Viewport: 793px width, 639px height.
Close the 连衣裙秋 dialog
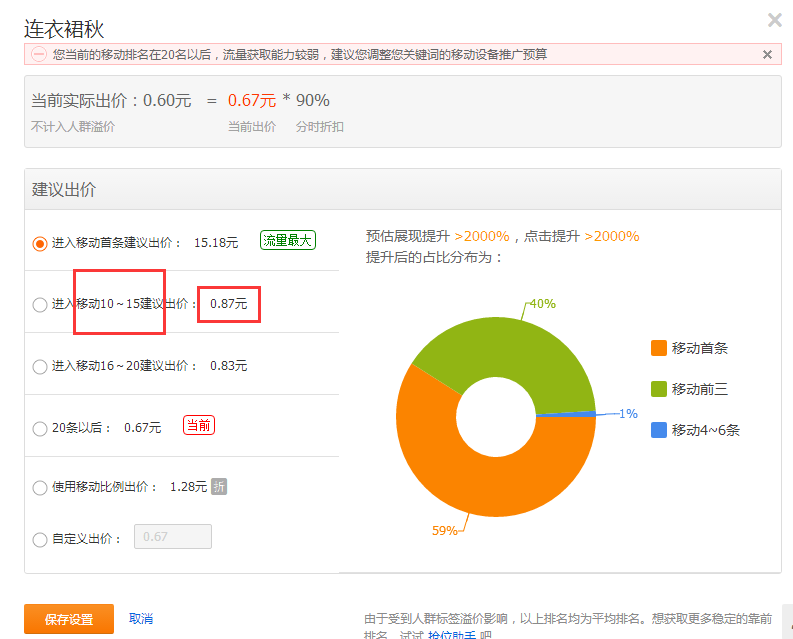[774, 20]
